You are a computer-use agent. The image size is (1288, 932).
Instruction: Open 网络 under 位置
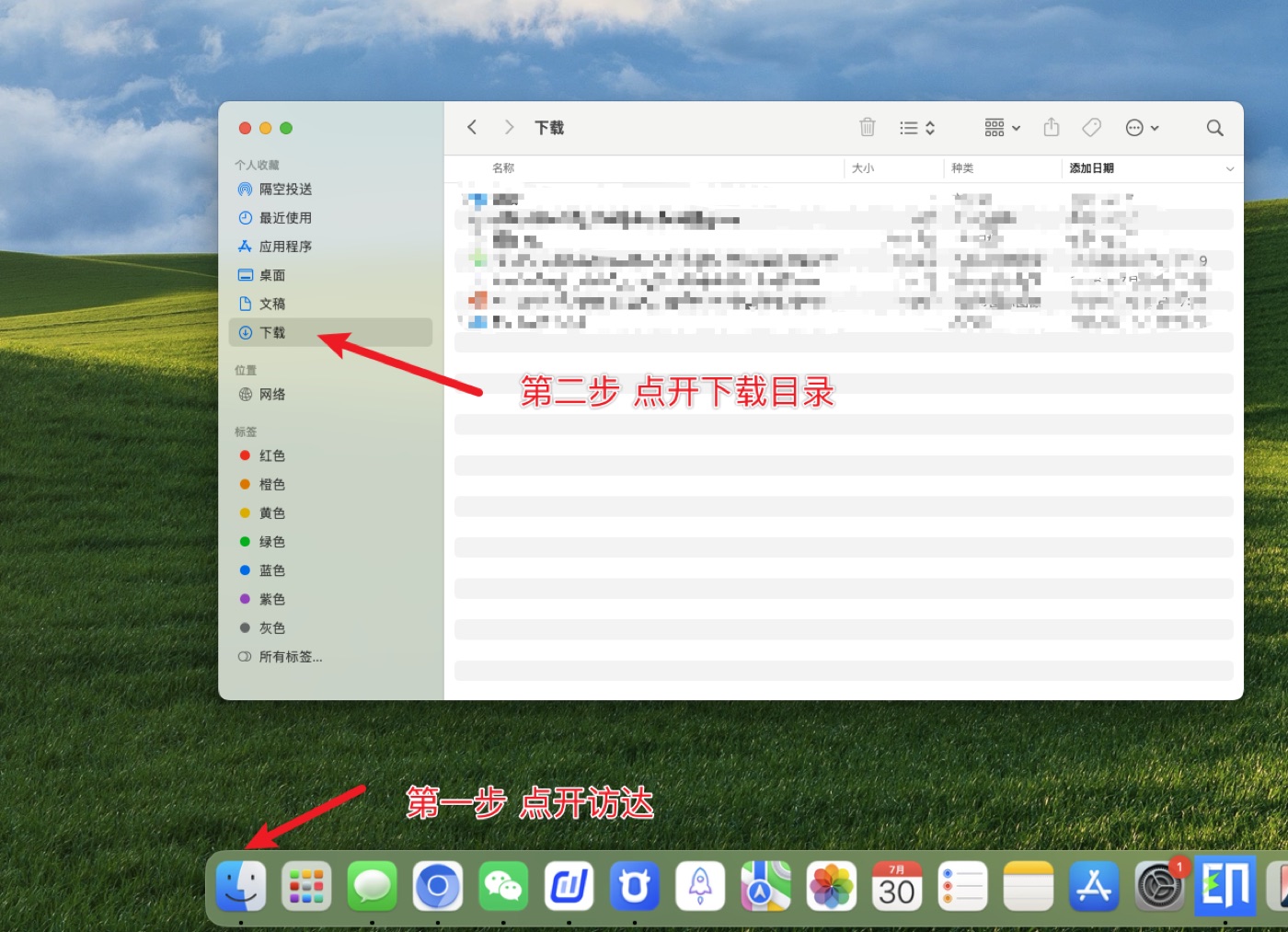click(330, 395)
